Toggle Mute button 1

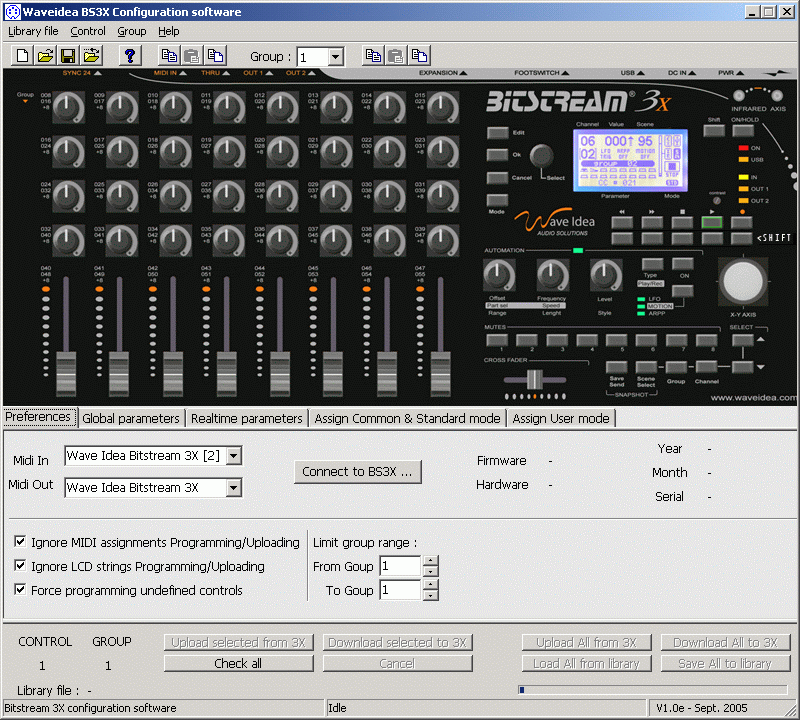(497, 340)
